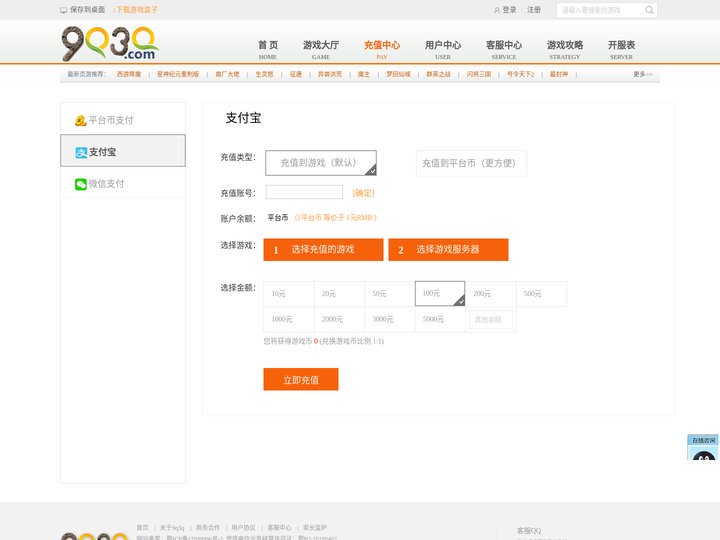Click the blue Alipay icon in sidebar
Screen dimensions: 720x540
[81, 152]
